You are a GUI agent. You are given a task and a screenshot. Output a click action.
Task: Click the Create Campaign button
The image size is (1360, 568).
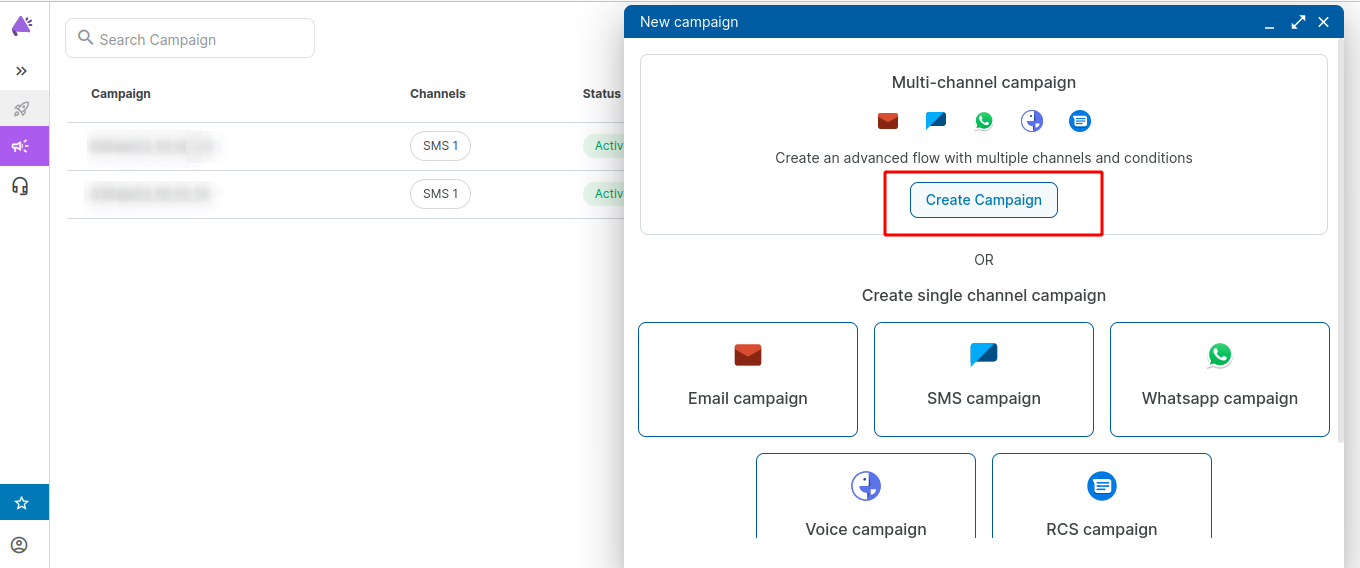click(983, 200)
